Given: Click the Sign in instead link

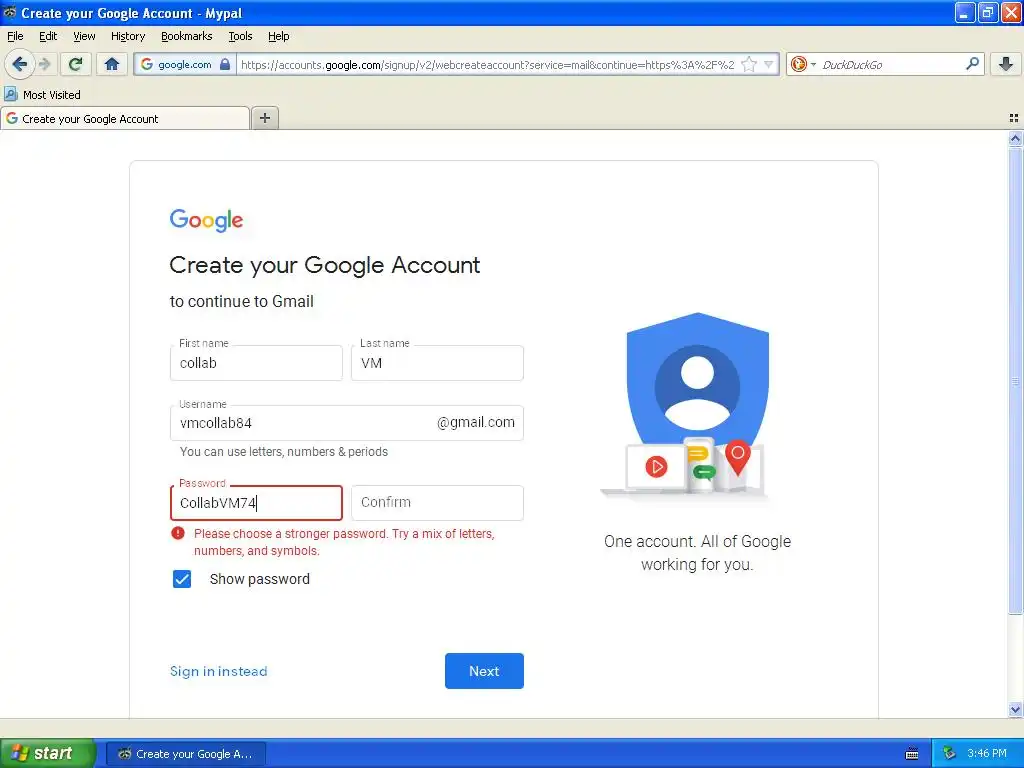Looking at the screenshot, I should tap(218, 671).
